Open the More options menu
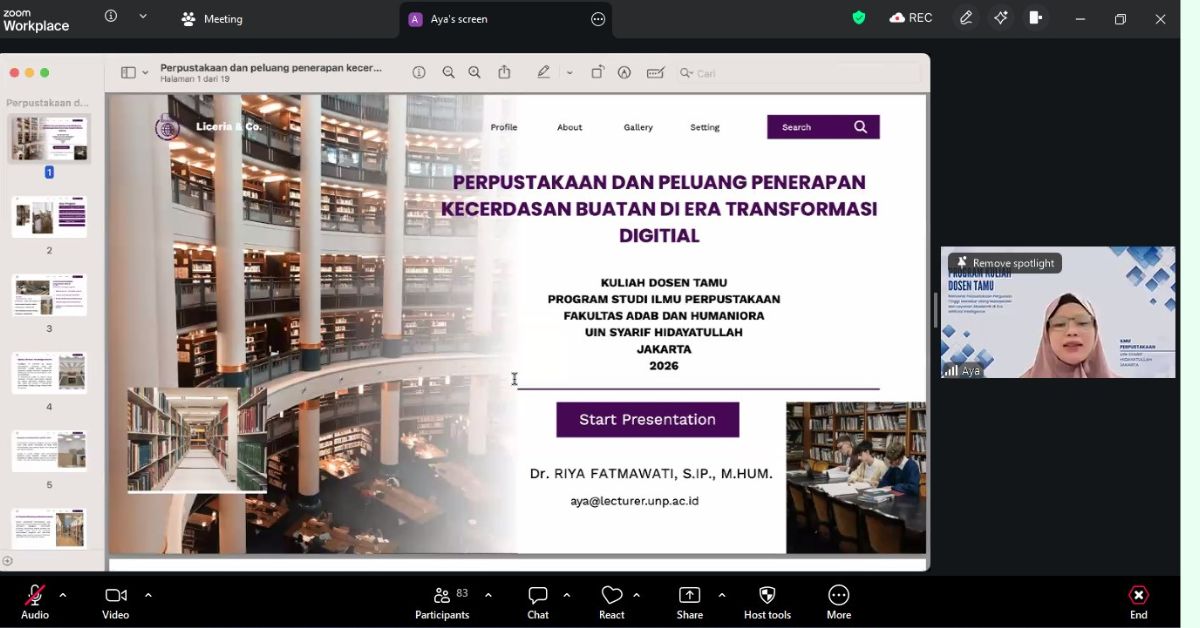The image size is (1200, 628). [839, 602]
